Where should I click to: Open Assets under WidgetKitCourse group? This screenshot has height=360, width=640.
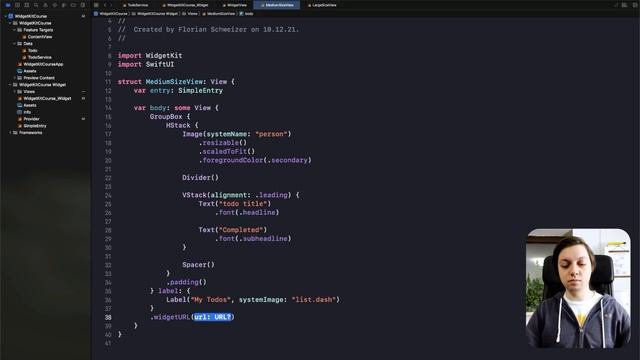[27, 71]
